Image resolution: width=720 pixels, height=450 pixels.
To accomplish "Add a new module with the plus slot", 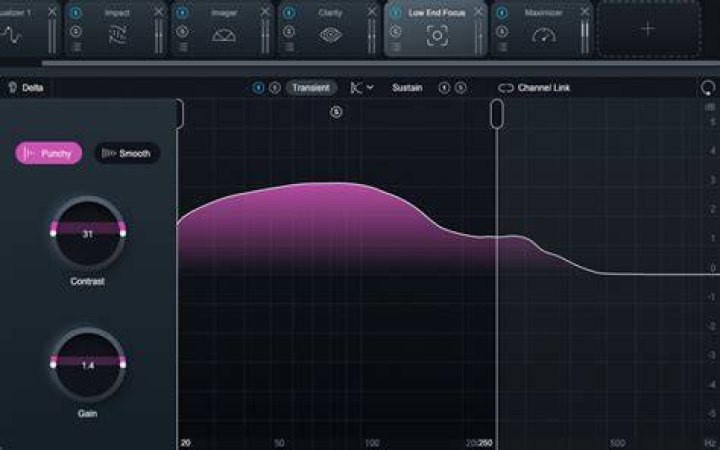I will [648, 29].
